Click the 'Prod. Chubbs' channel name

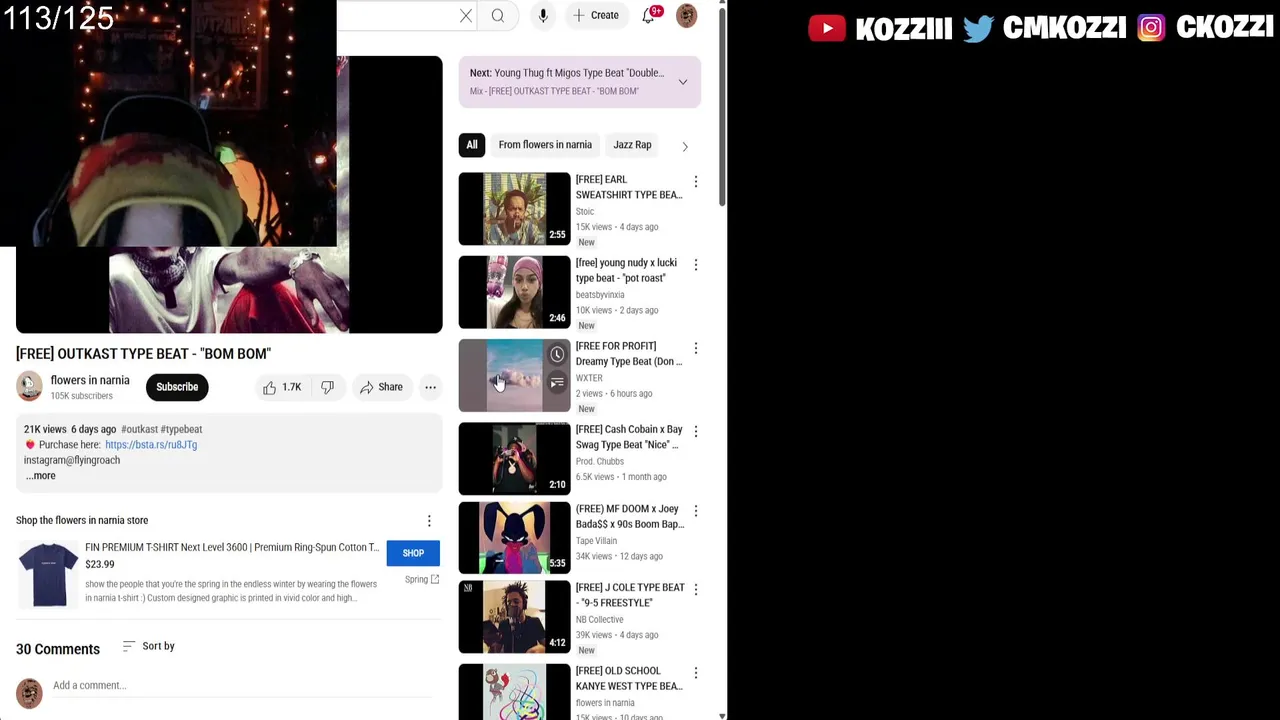point(600,461)
